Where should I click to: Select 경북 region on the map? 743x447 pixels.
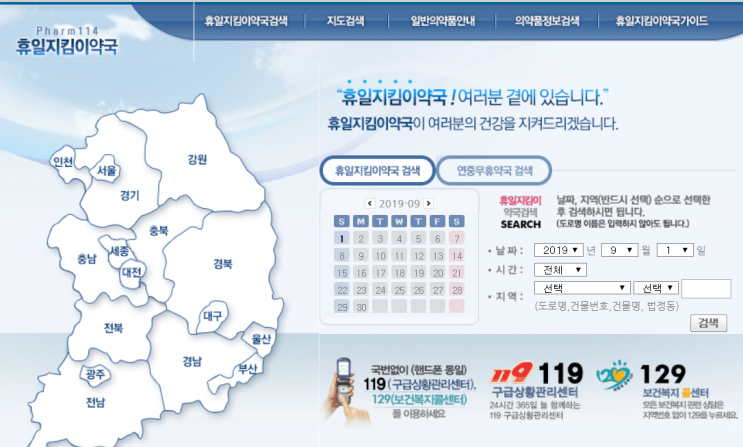223,264
